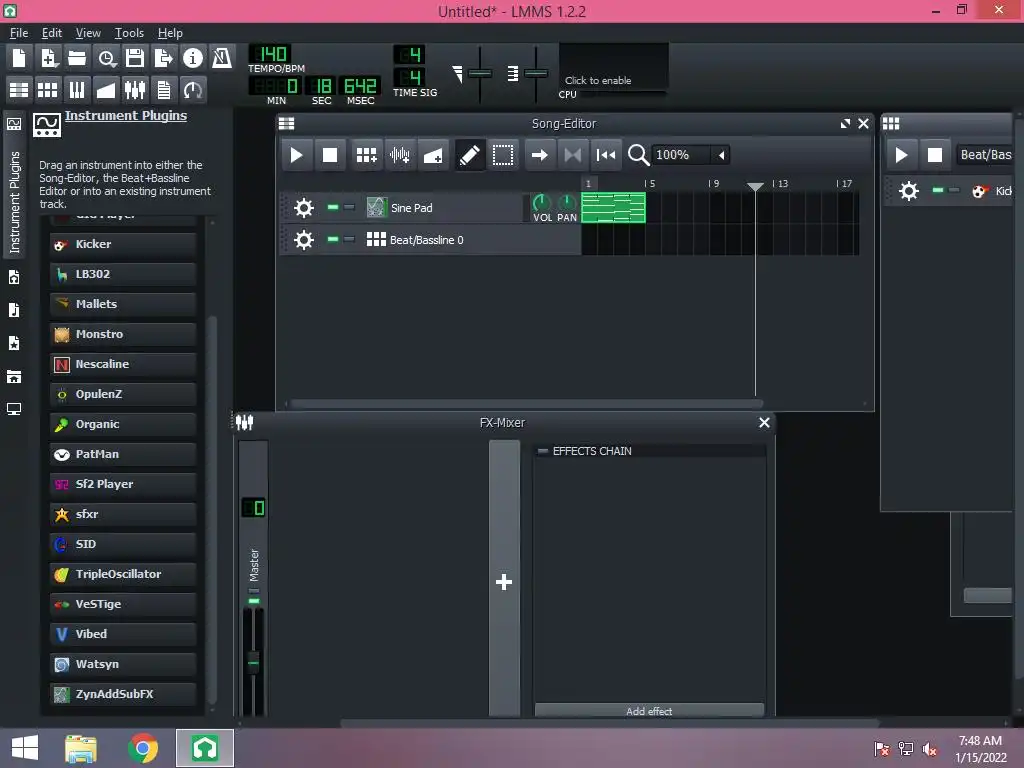Save the current project
The height and width of the screenshot is (768, 1024).
coord(135,58)
